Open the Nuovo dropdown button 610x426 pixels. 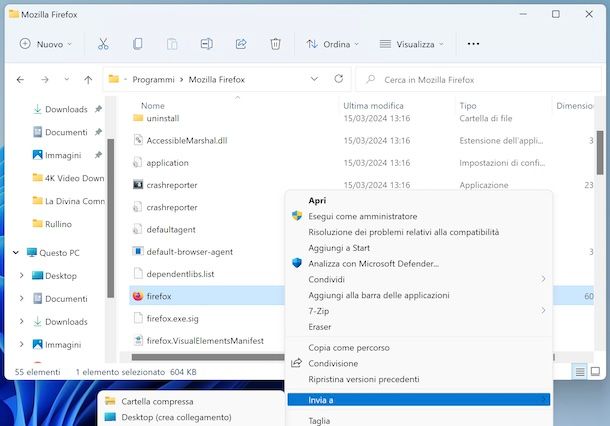pos(46,44)
